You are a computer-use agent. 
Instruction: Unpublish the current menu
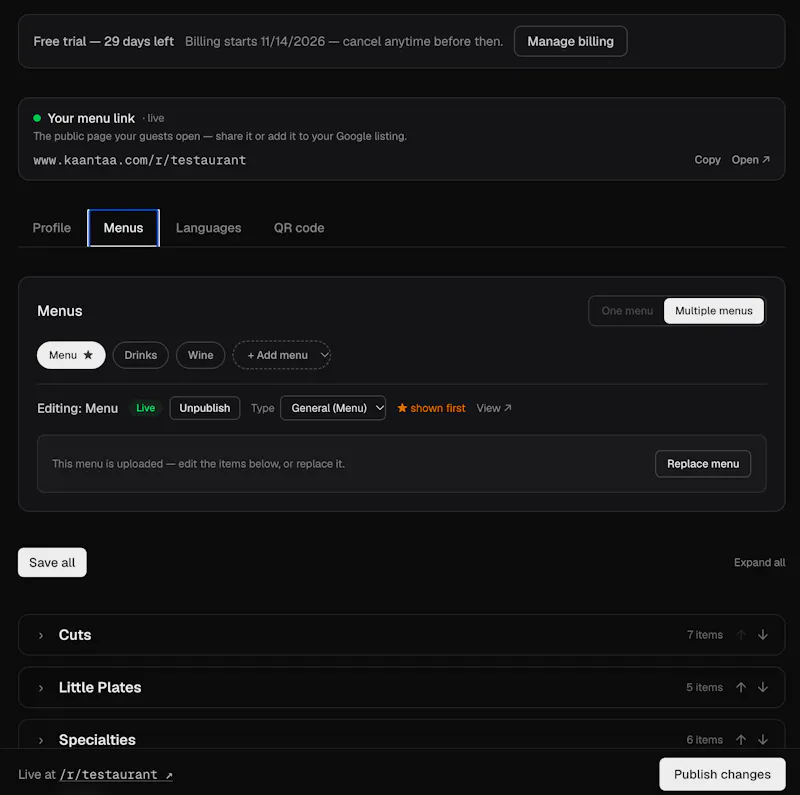(205, 408)
